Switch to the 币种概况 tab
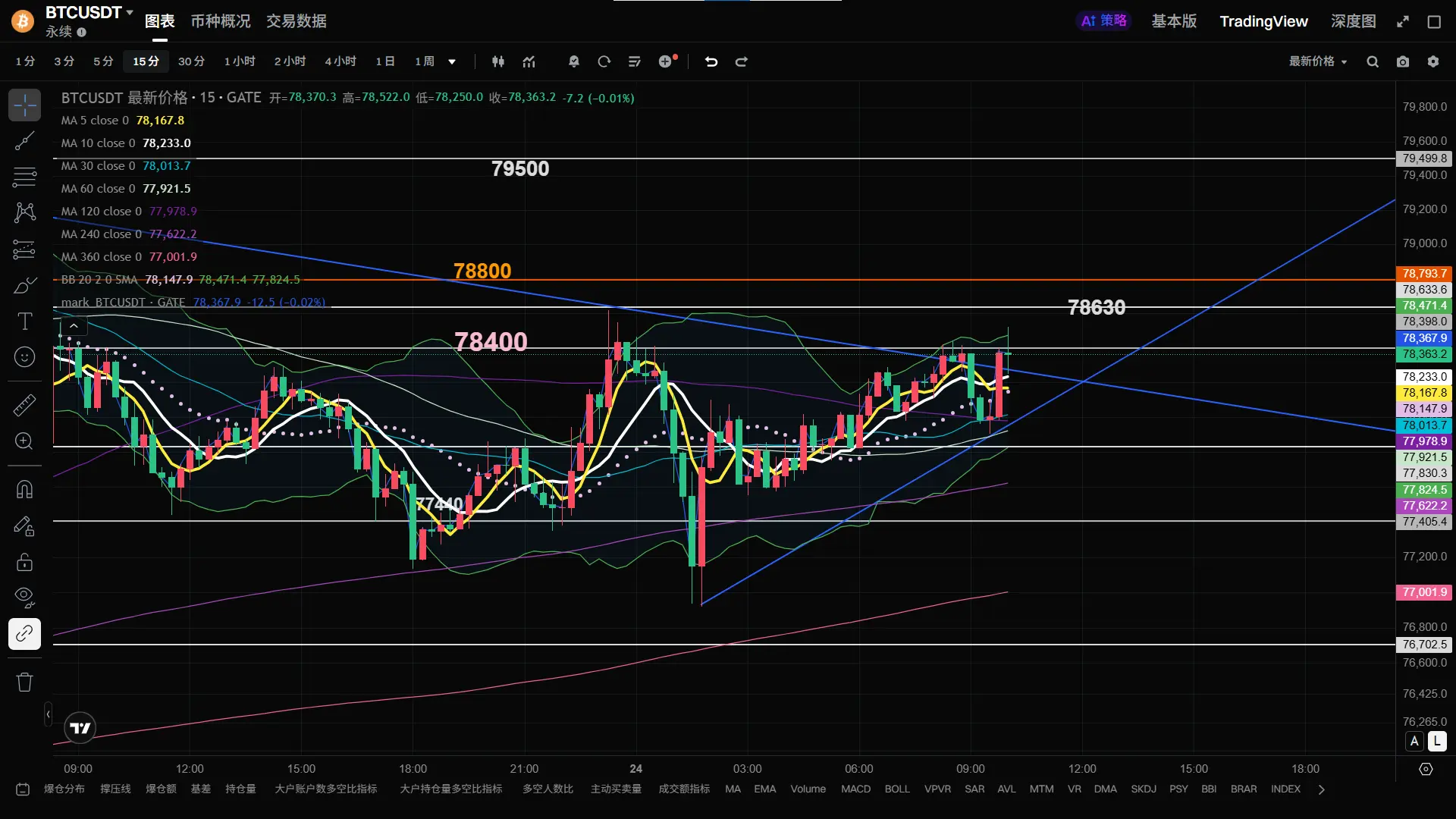 220,21
